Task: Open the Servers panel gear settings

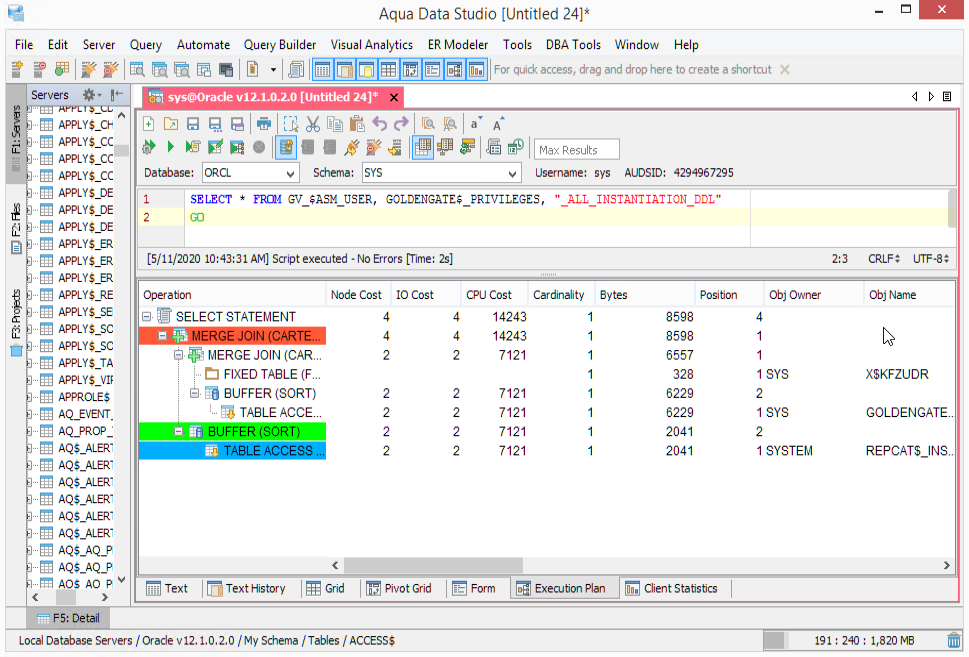Action: 88,95
